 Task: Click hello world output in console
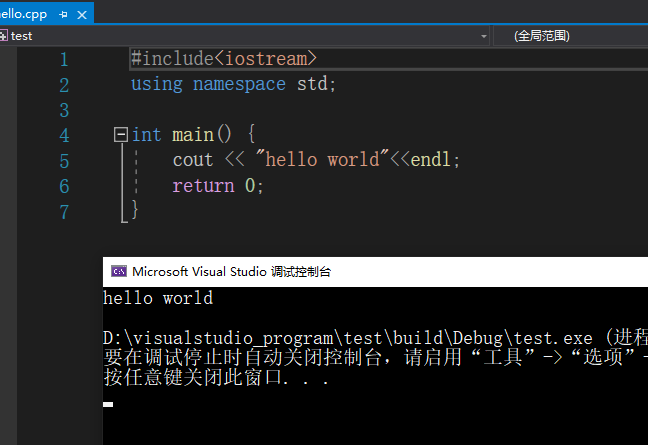(158, 298)
